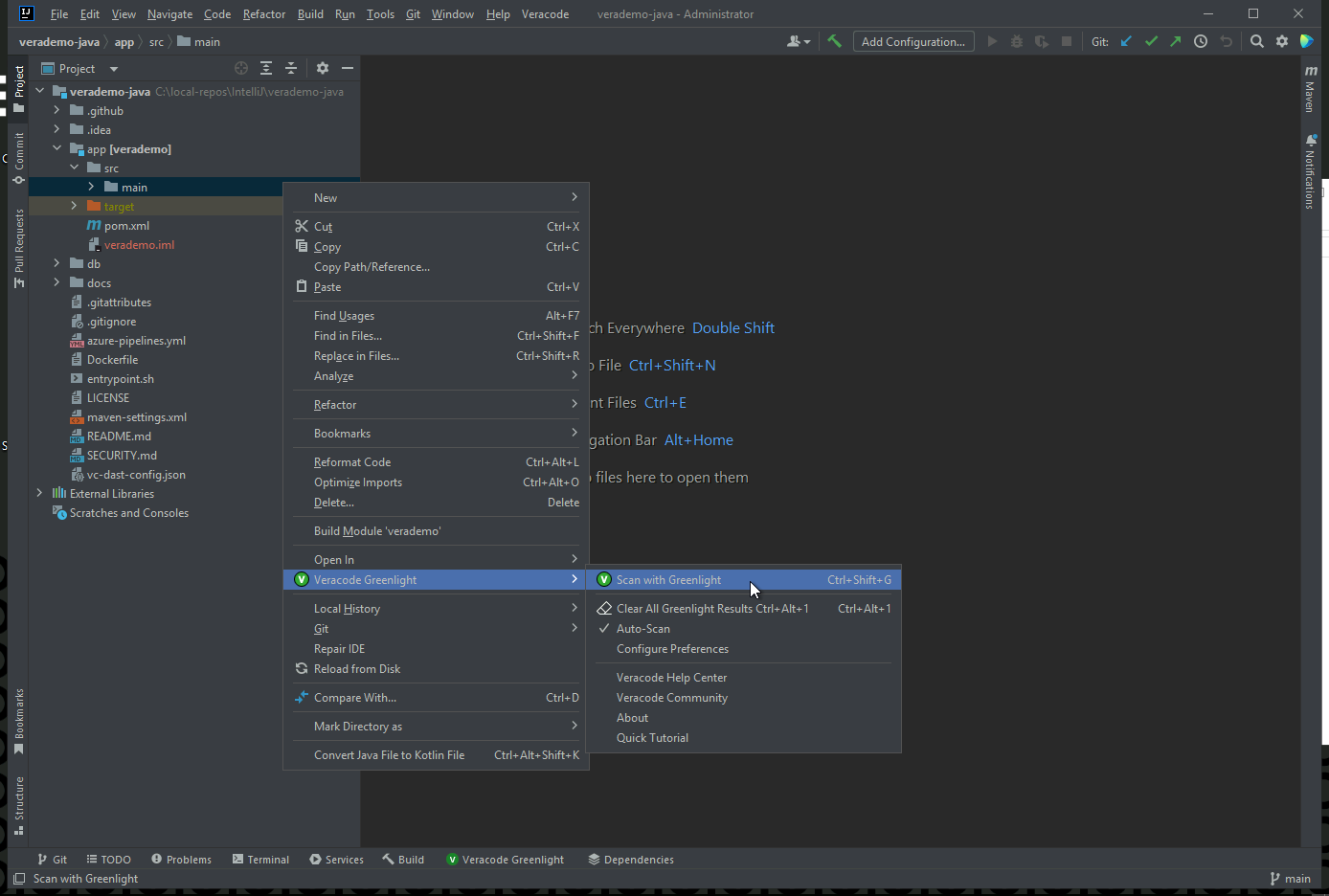
Task: Open the Dependencies tab
Action: point(631,860)
